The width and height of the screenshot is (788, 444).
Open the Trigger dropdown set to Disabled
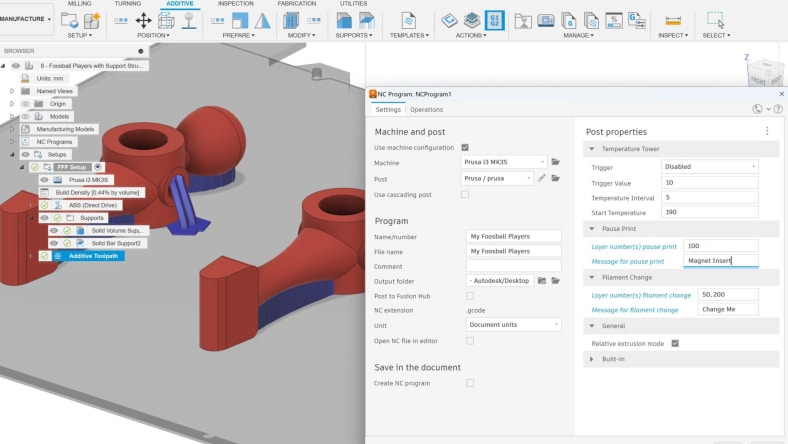click(x=709, y=167)
